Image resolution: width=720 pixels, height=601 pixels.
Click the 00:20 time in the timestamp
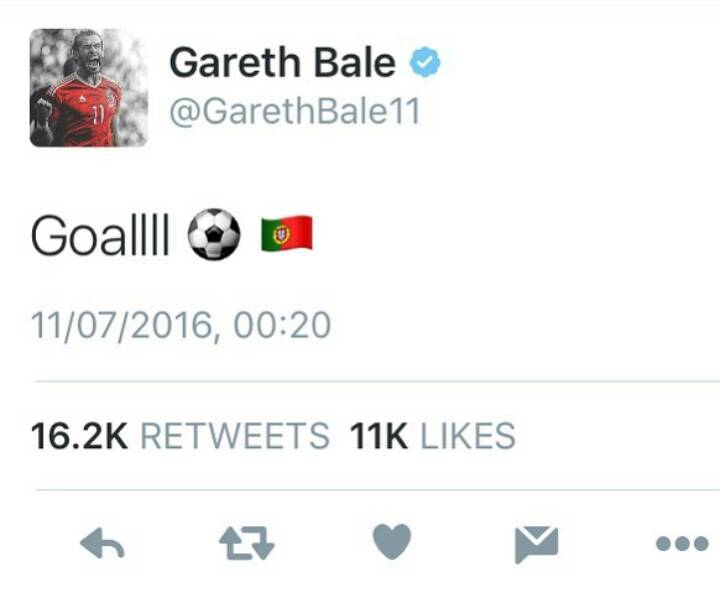282,325
